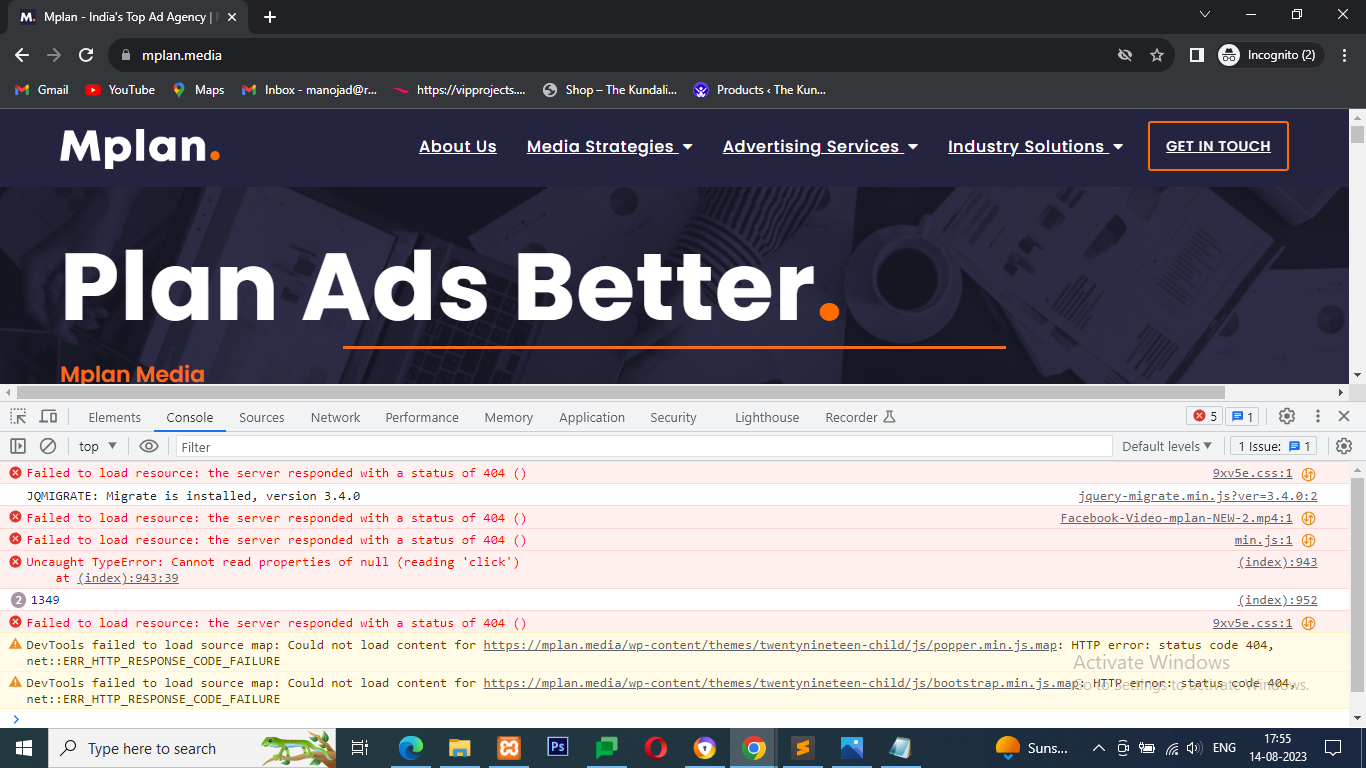This screenshot has height=768, width=1366.
Task: Expand the Industry Solutions menu
Action: point(1035,146)
